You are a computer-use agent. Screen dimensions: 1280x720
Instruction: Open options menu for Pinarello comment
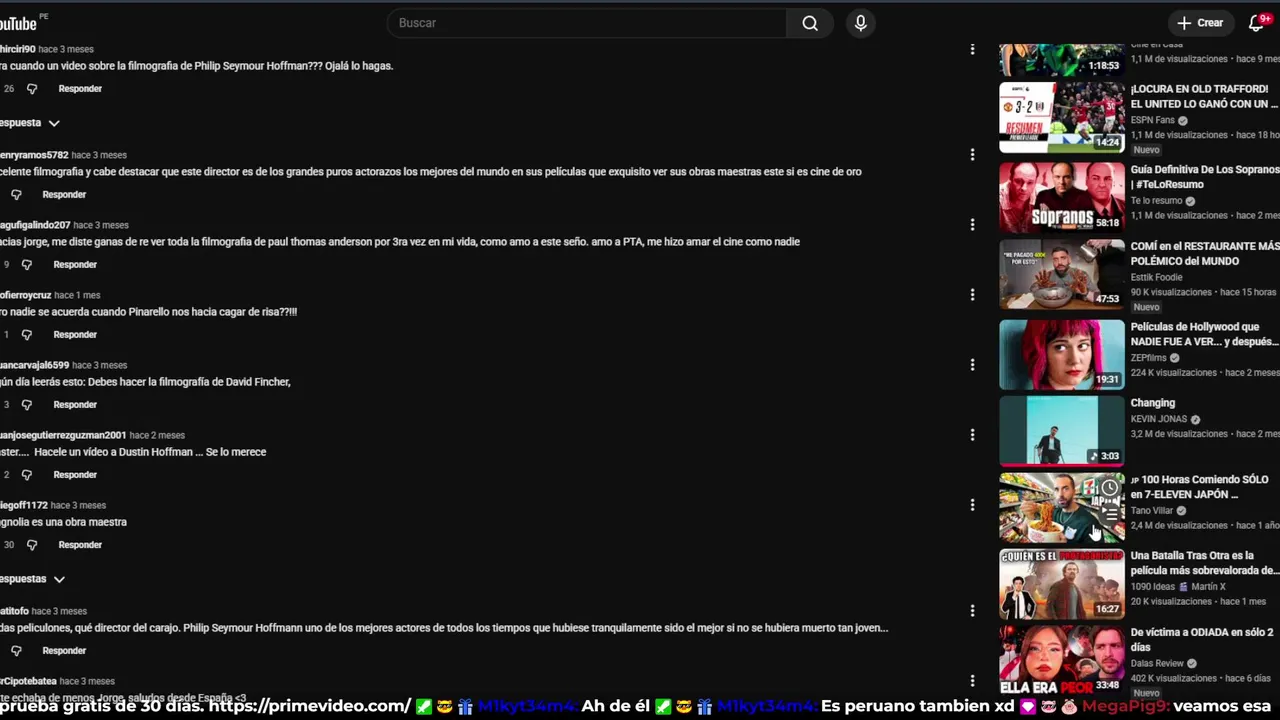coord(972,295)
